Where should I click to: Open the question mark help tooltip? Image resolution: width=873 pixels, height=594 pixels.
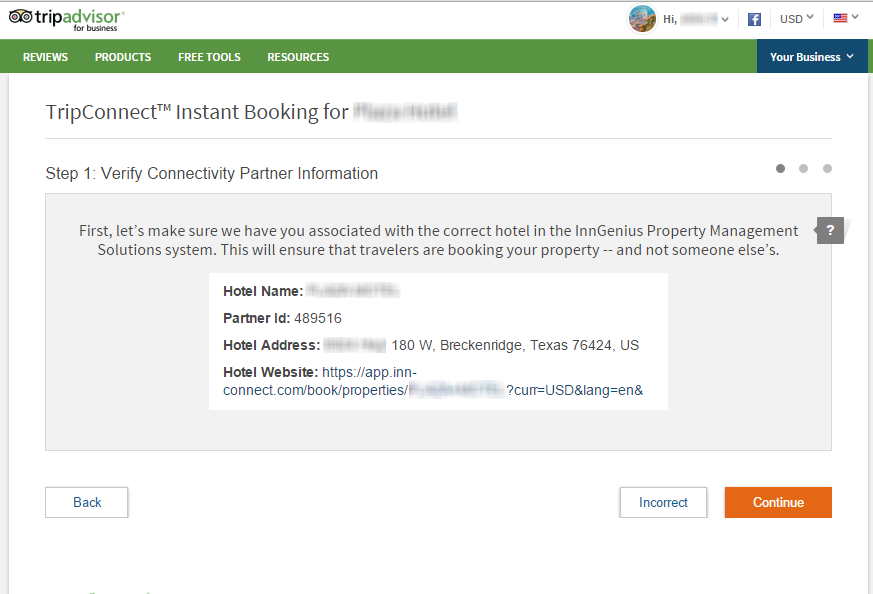click(830, 230)
